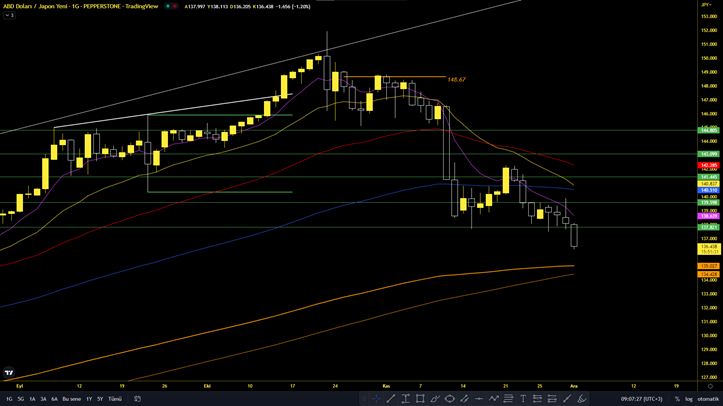
Task: Select the parallel channel tool
Action: (464, 399)
